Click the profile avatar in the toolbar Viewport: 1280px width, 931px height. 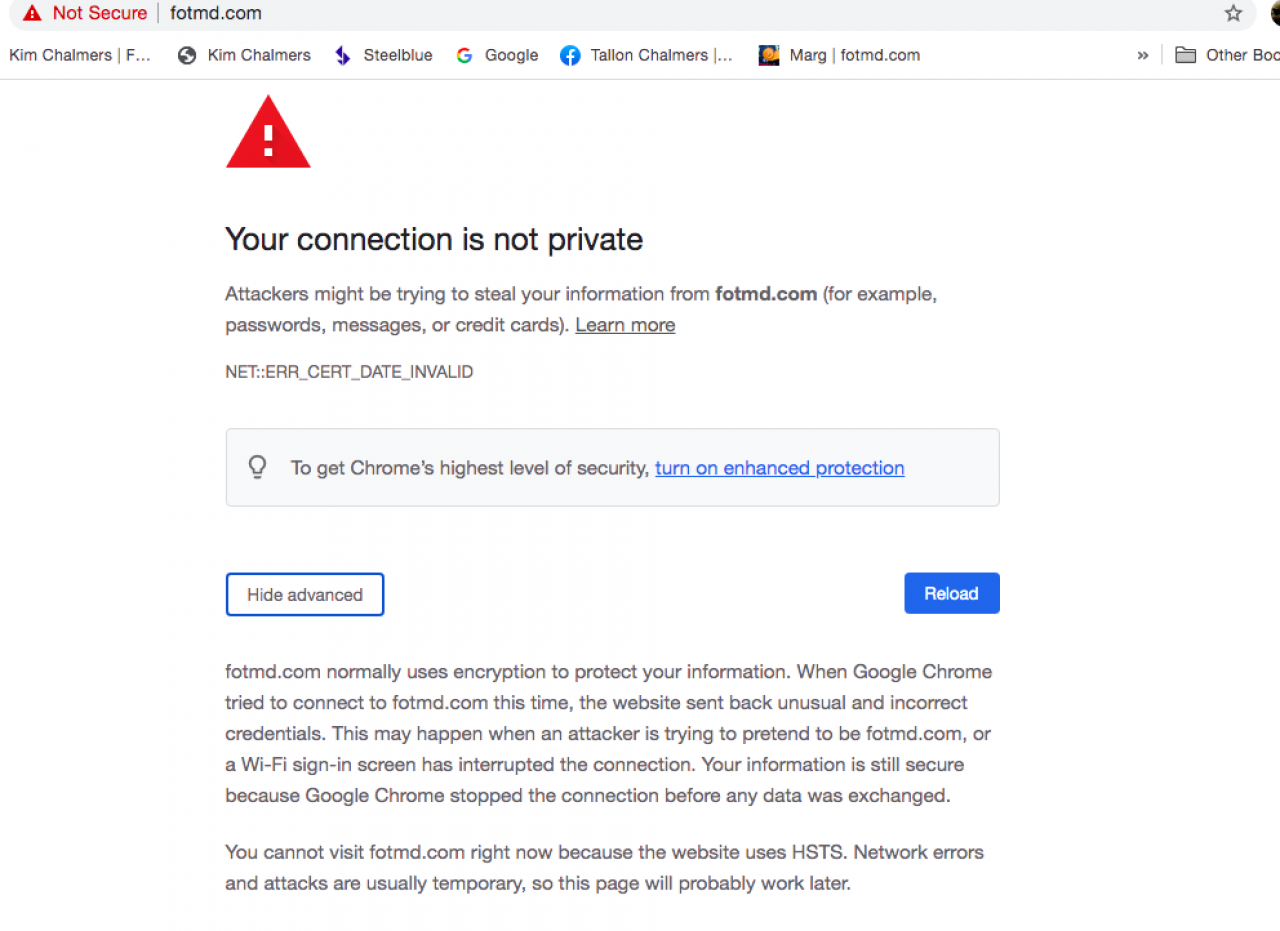tap(1274, 14)
